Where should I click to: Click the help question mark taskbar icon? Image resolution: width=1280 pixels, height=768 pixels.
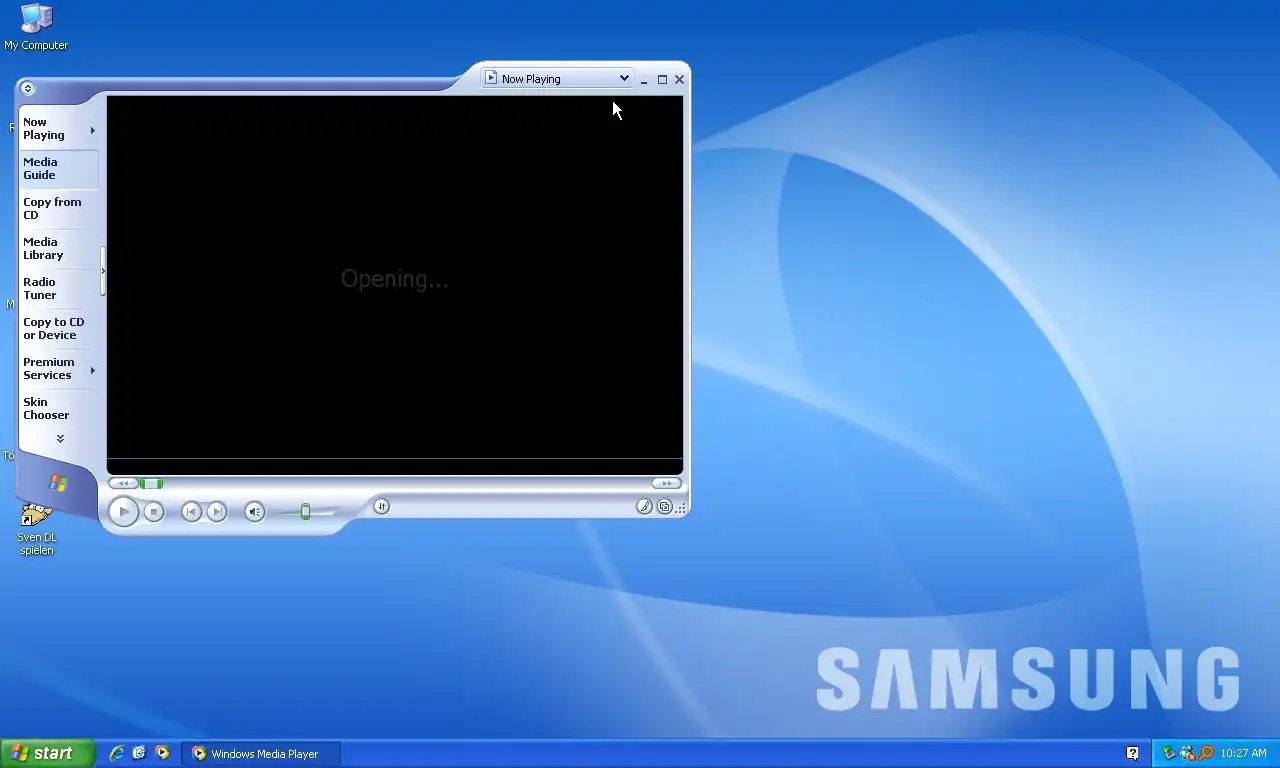coord(1132,754)
